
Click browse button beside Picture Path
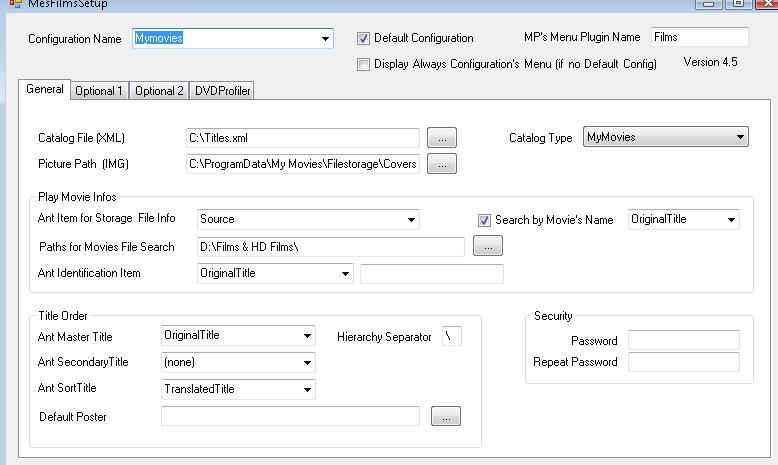444,163
